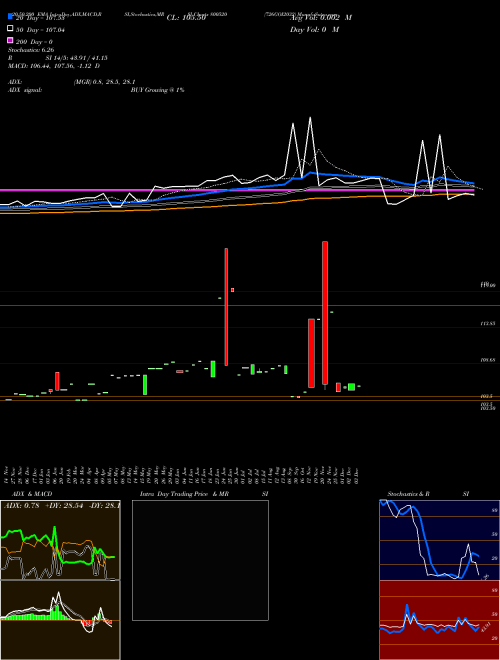Click the white 50 Day legend swatch

(x=10, y=29)
